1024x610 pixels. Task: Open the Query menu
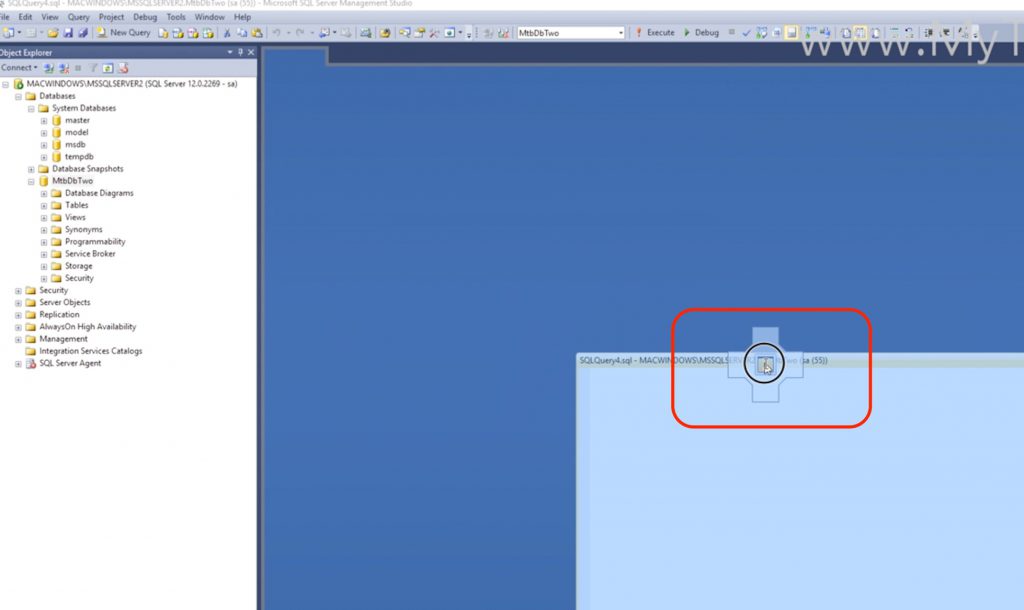[x=79, y=16]
